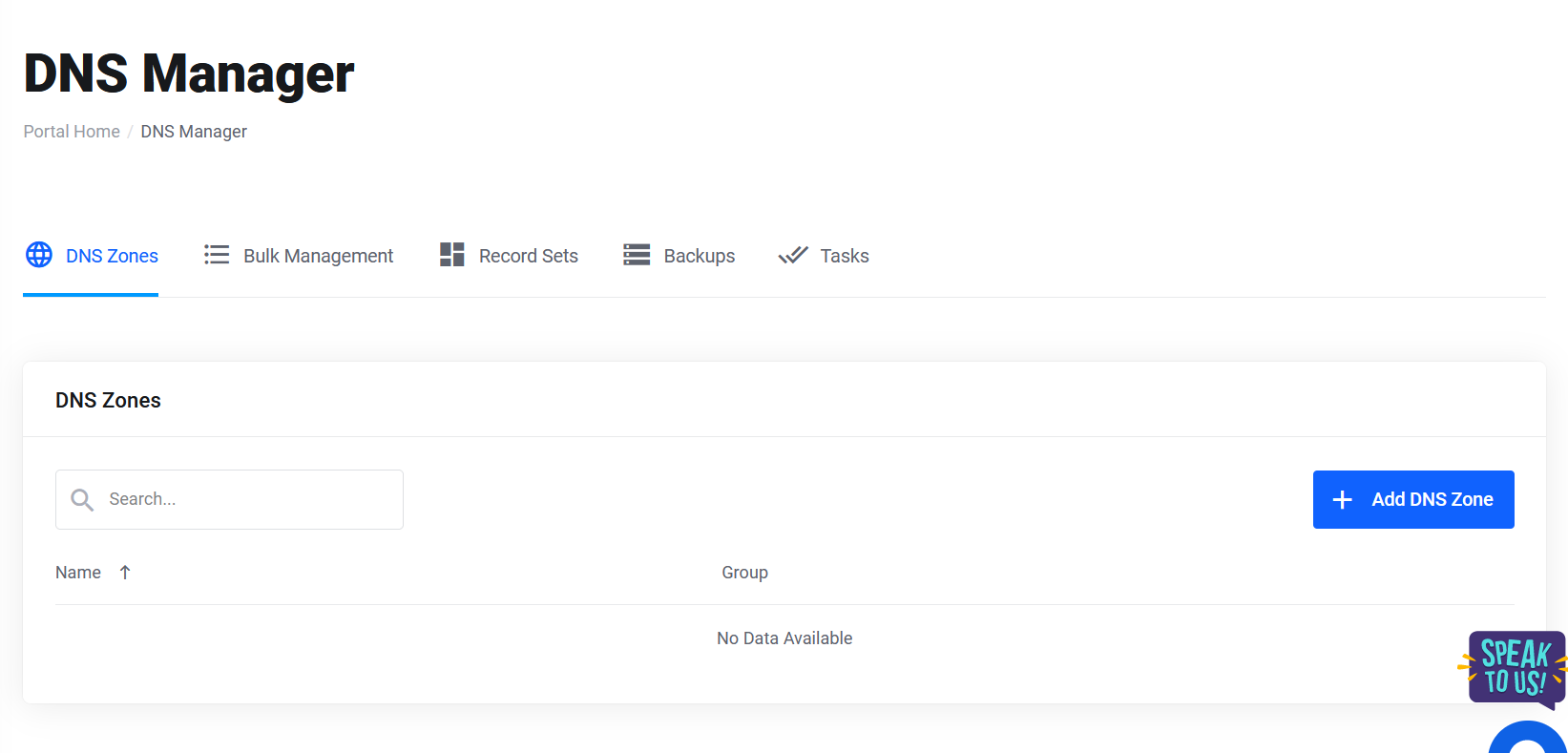This screenshot has width=1568, height=753.
Task: Click the Tasks double-checkmark icon
Action: click(x=793, y=255)
